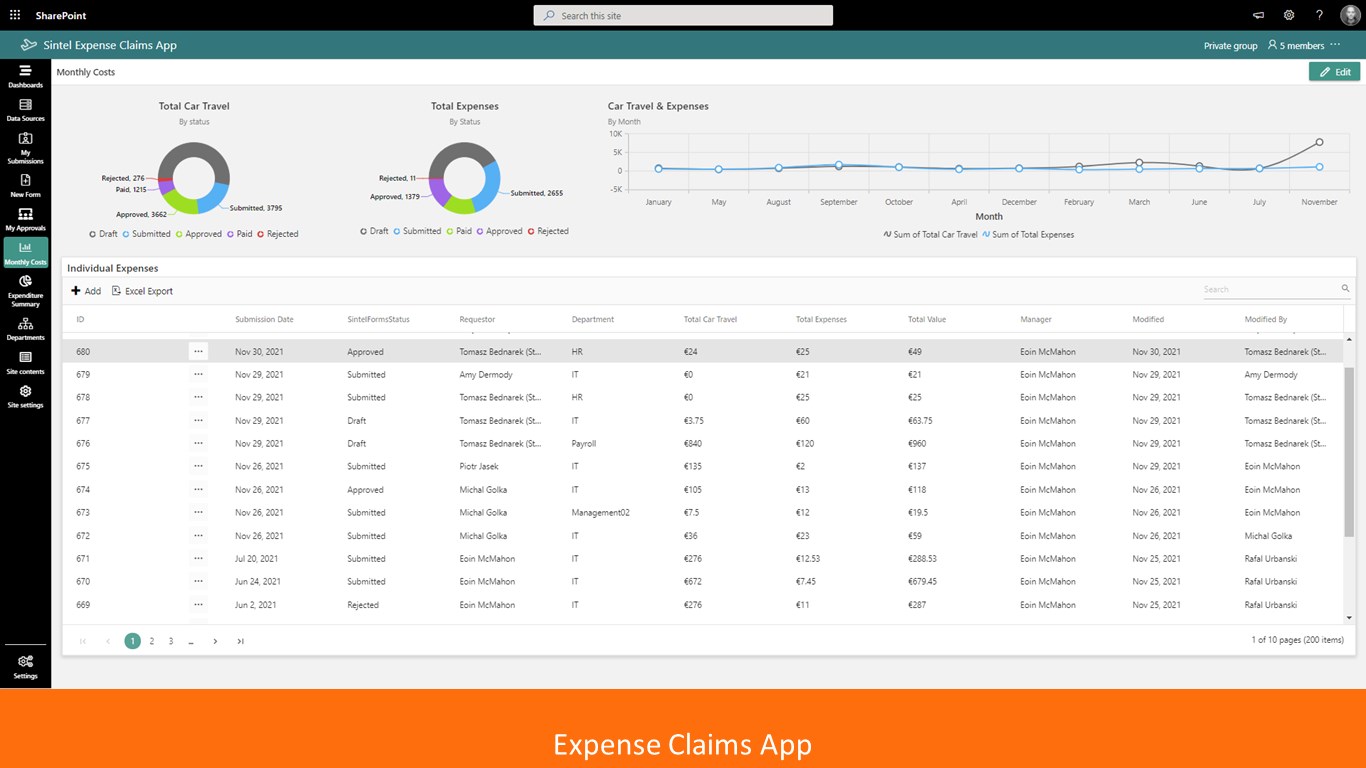Open Dashboards from the sidebar
1366x768 pixels.
(x=25, y=77)
